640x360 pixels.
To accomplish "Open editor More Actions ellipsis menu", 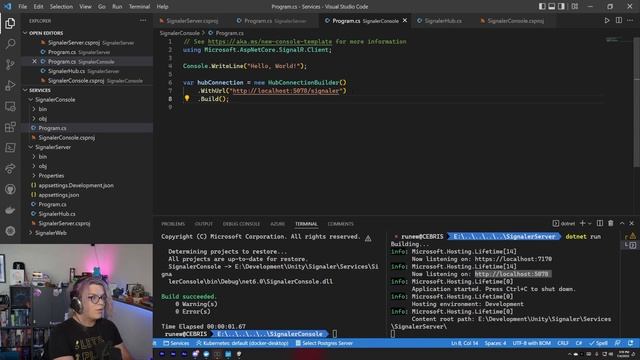I will click(630, 20).
